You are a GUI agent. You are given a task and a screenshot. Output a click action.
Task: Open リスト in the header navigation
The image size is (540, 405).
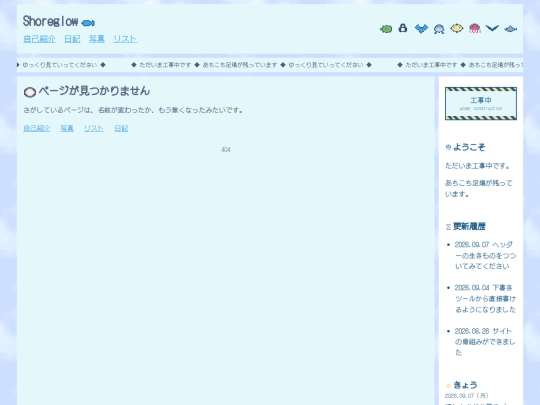point(125,39)
